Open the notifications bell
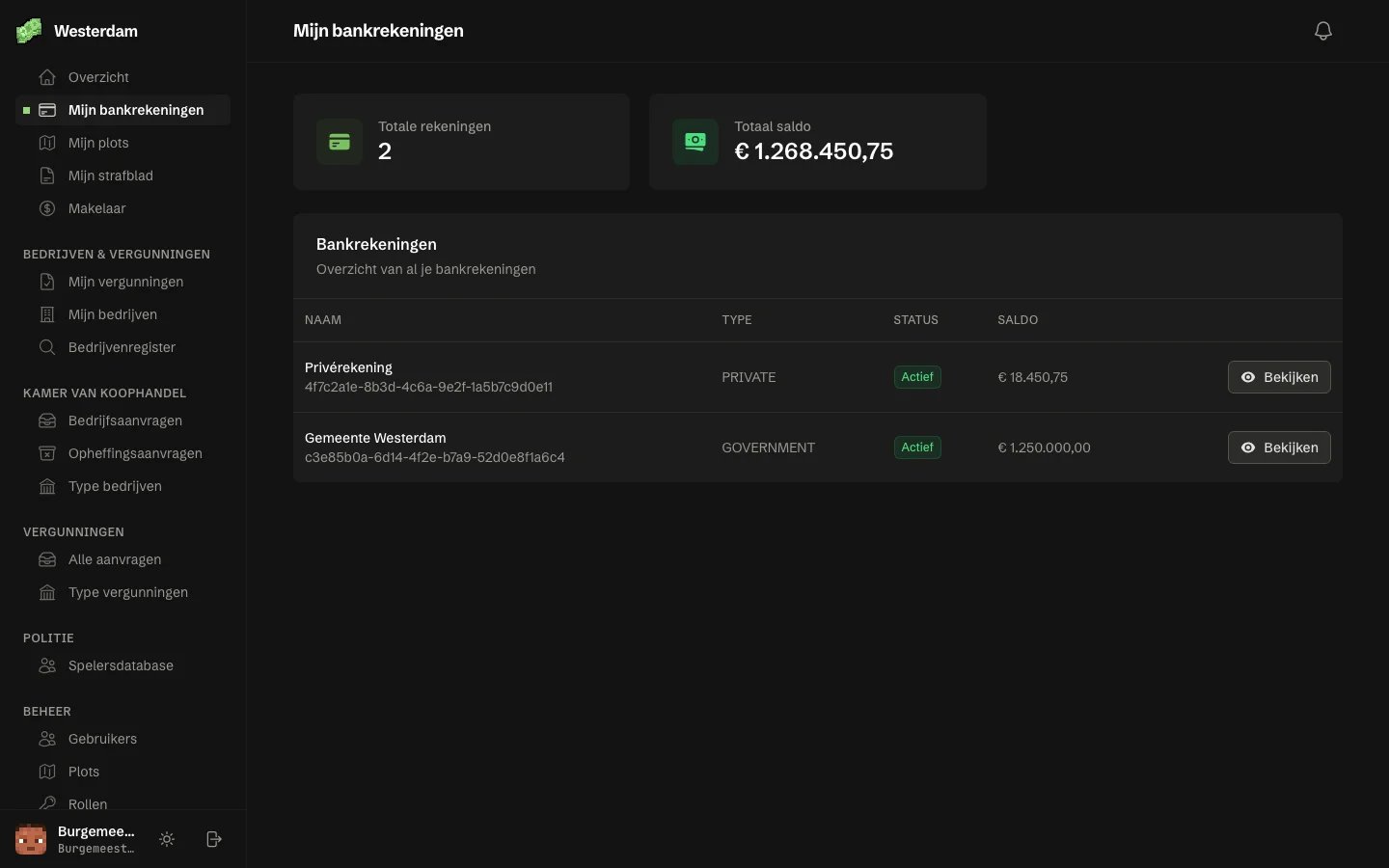This screenshot has width=1389, height=868. pos(1323,31)
